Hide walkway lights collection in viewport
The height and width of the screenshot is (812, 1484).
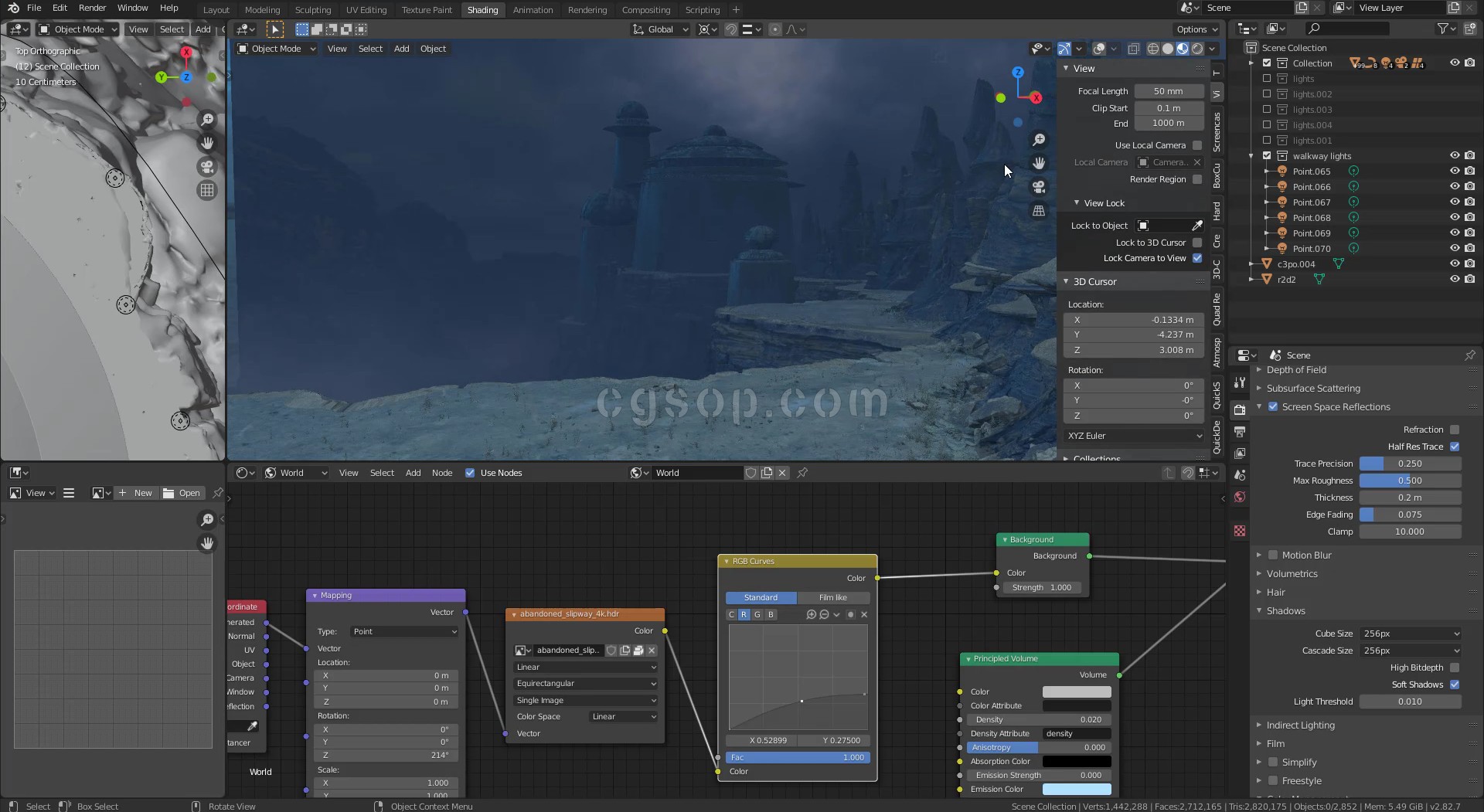click(1455, 156)
